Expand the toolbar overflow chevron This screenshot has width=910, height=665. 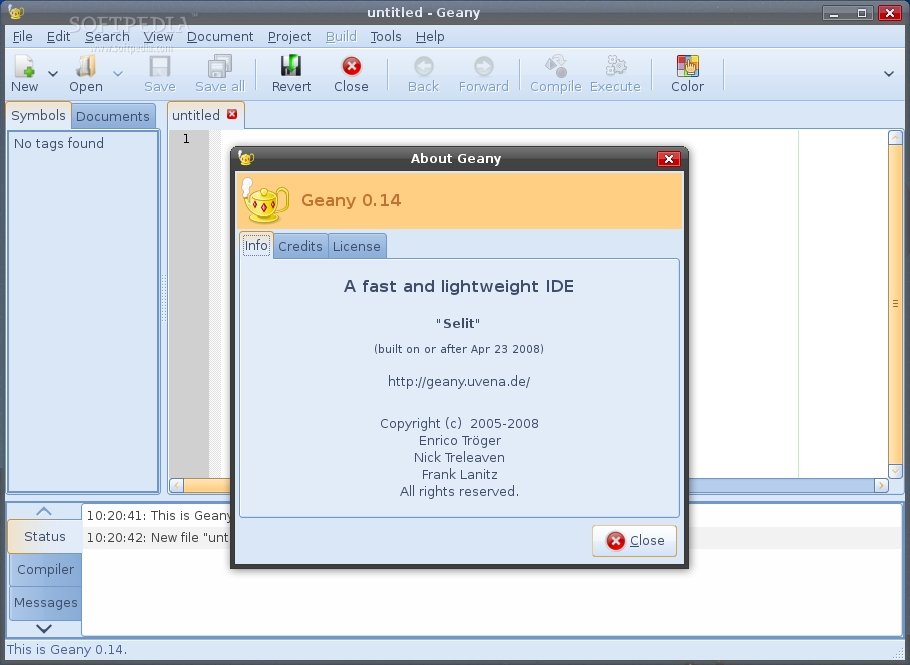(x=889, y=74)
